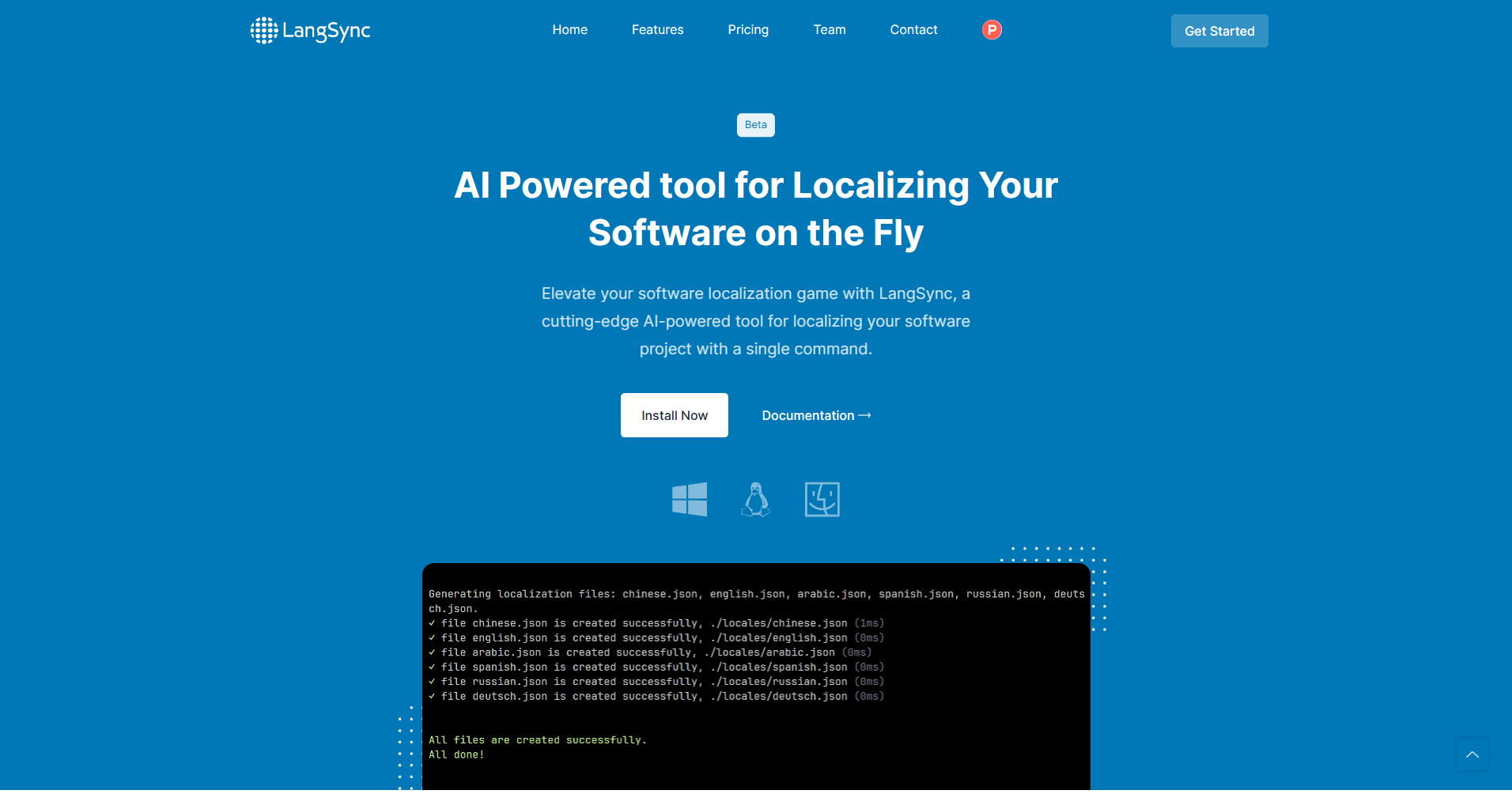This screenshot has height=794, width=1512.
Task: Click the macOS Finder icon
Action: (822, 499)
